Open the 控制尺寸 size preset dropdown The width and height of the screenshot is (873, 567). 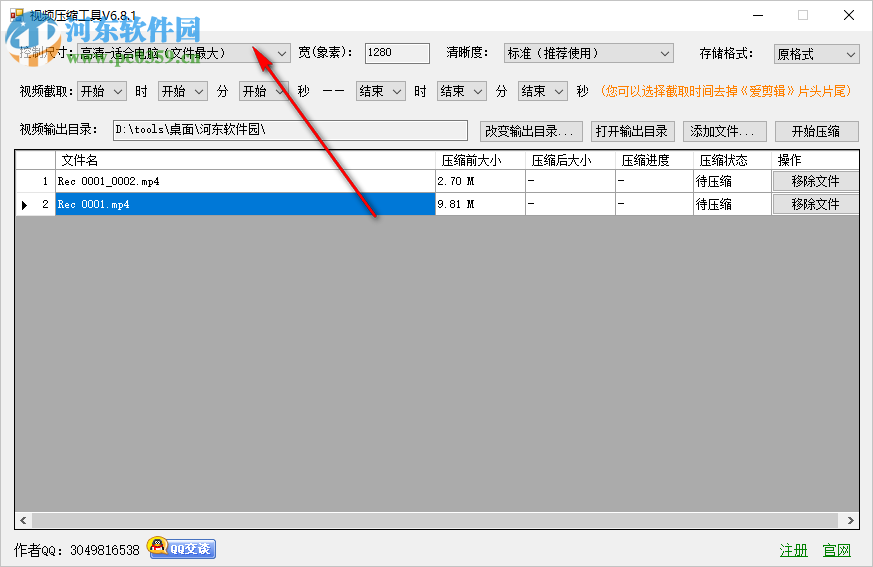point(184,53)
